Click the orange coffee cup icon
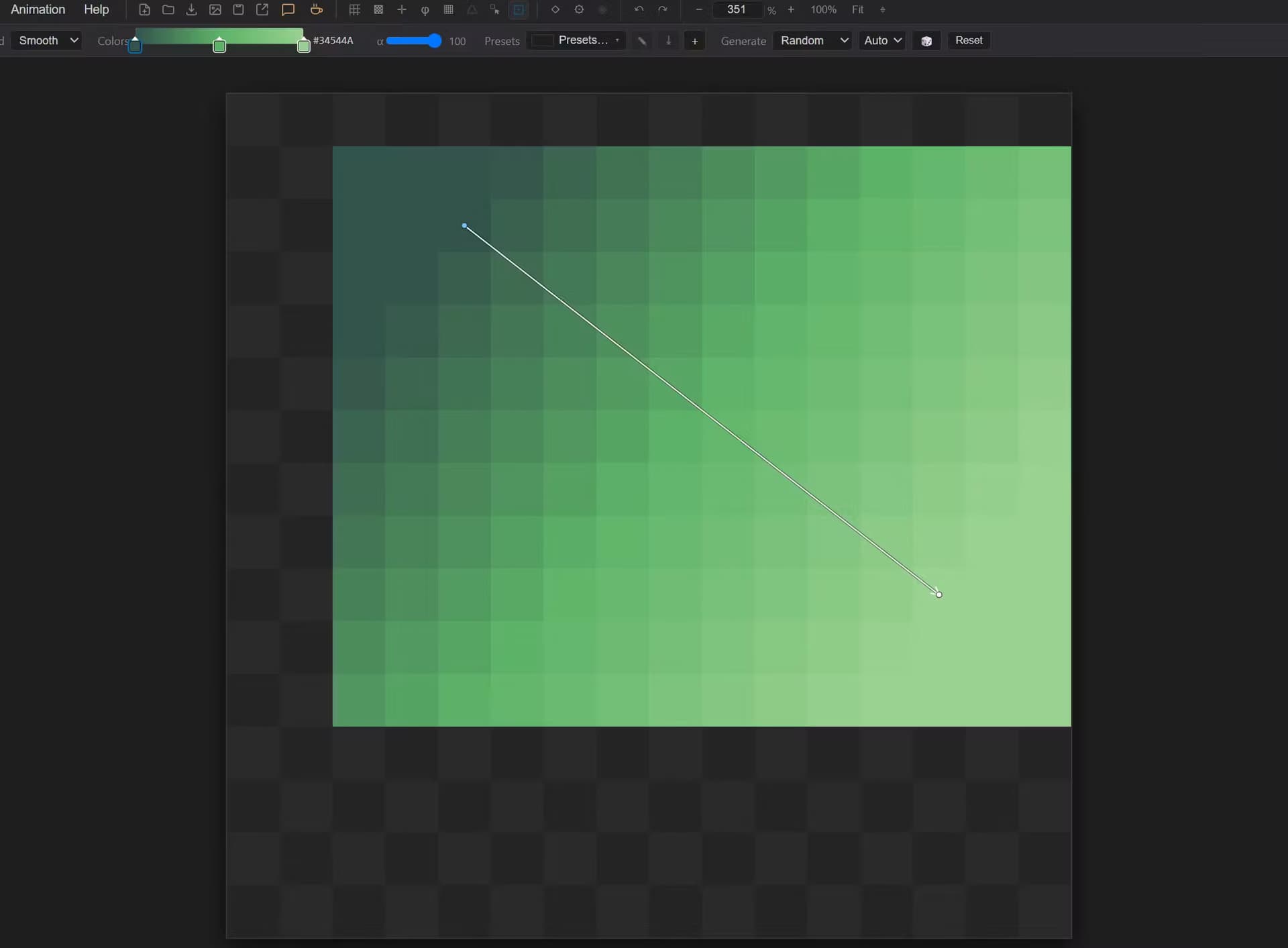1288x948 pixels. [317, 9]
